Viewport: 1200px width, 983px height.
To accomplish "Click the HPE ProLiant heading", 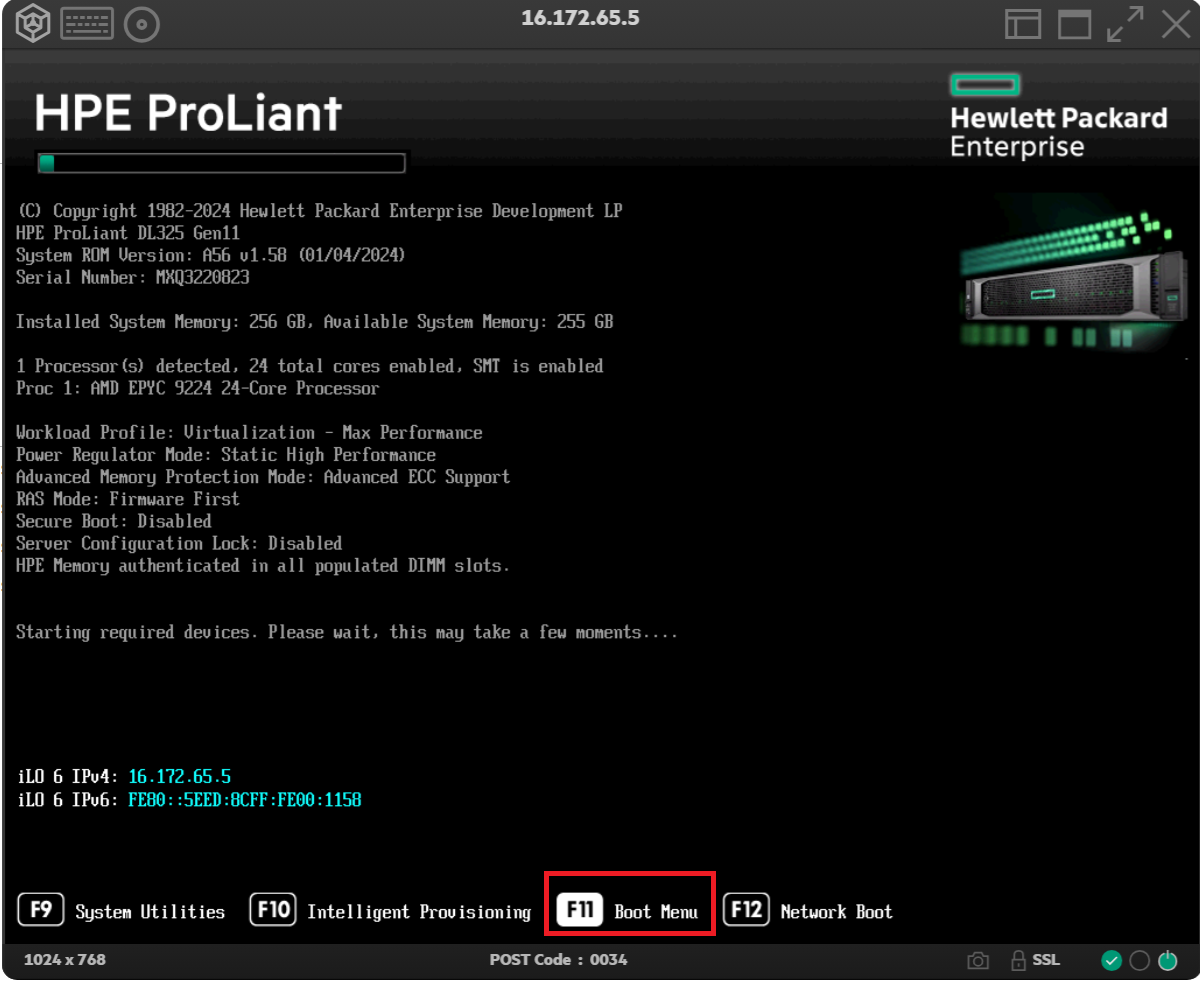I will (188, 114).
